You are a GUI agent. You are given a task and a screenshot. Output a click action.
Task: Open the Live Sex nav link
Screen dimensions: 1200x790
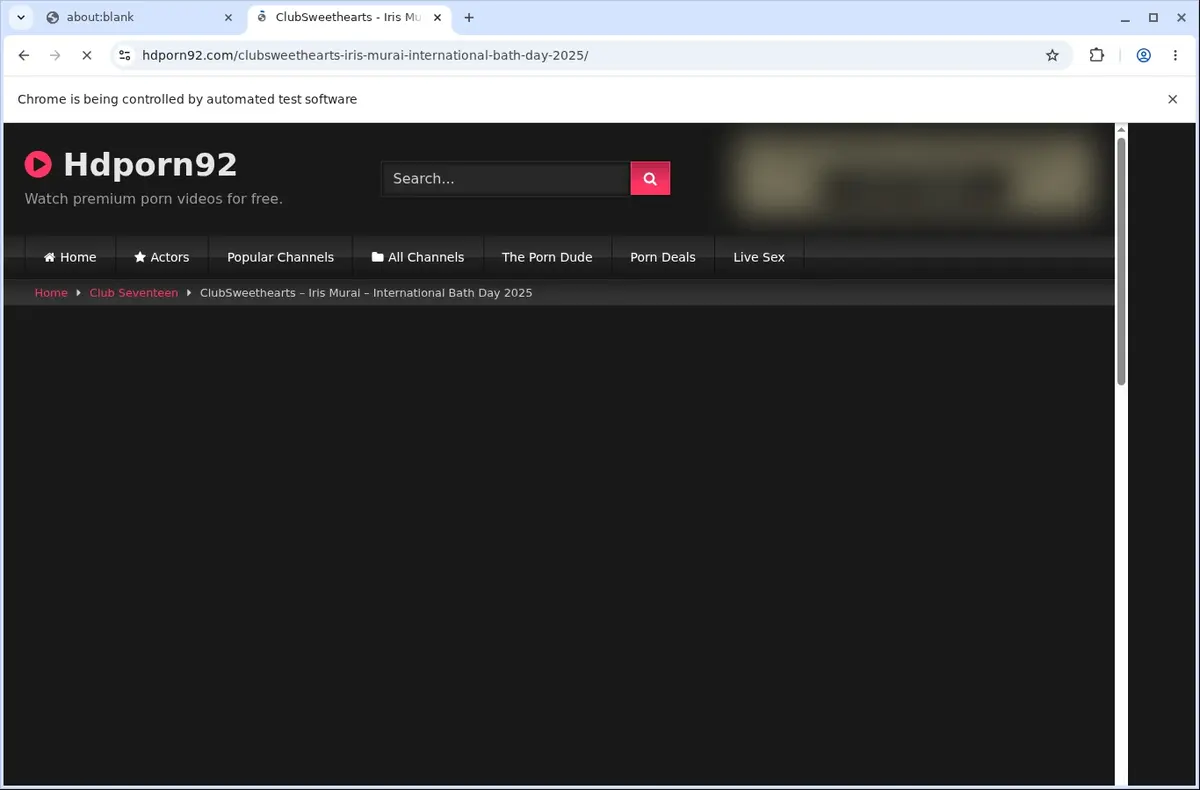(759, 257)
